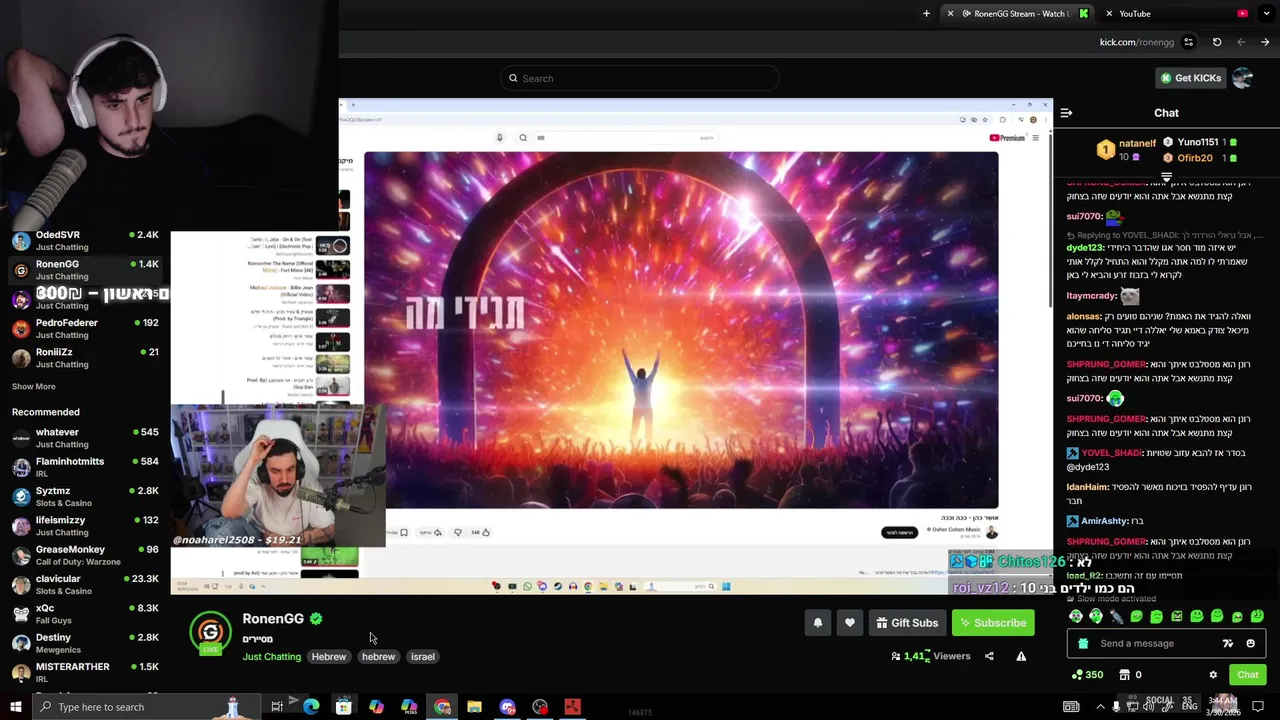This screenshot has height=720, width=1280.
Task: Open the channel points shop icon
Action: pos(1124,675)
